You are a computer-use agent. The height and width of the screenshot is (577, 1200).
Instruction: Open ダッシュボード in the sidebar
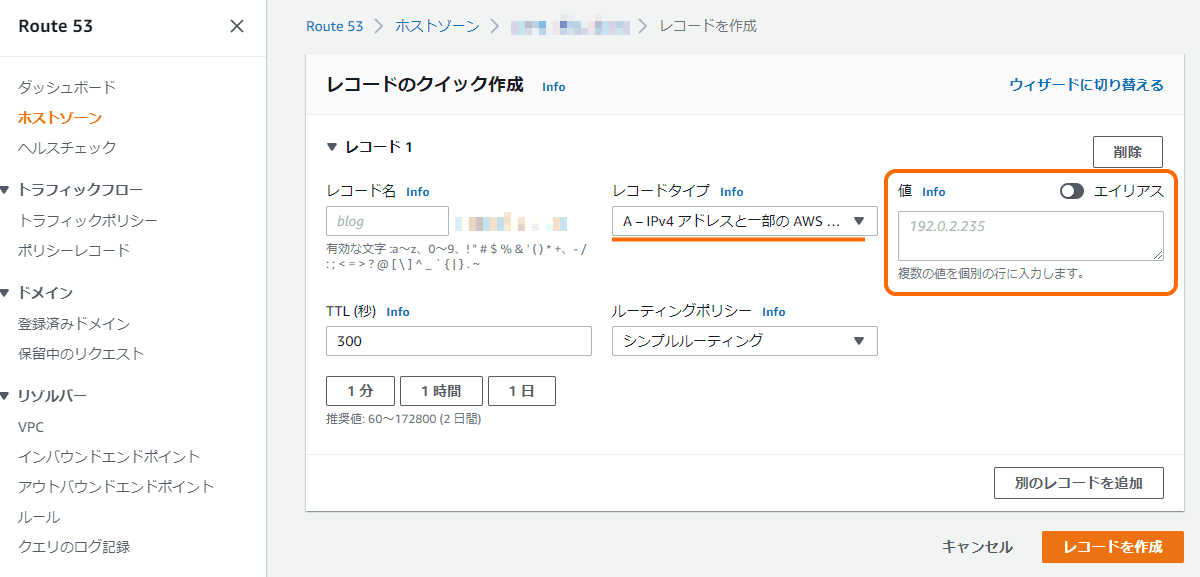click(67, 87)
